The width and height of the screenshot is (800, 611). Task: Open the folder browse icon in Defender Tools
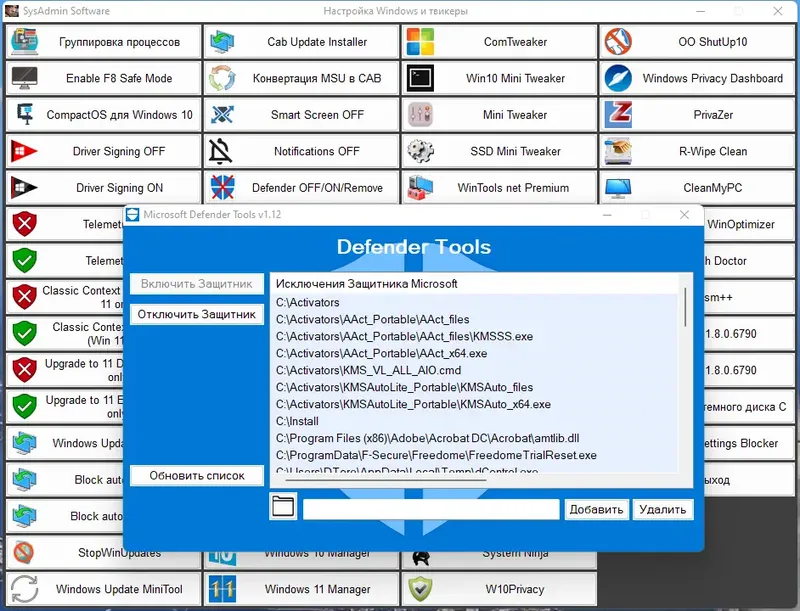283,508
